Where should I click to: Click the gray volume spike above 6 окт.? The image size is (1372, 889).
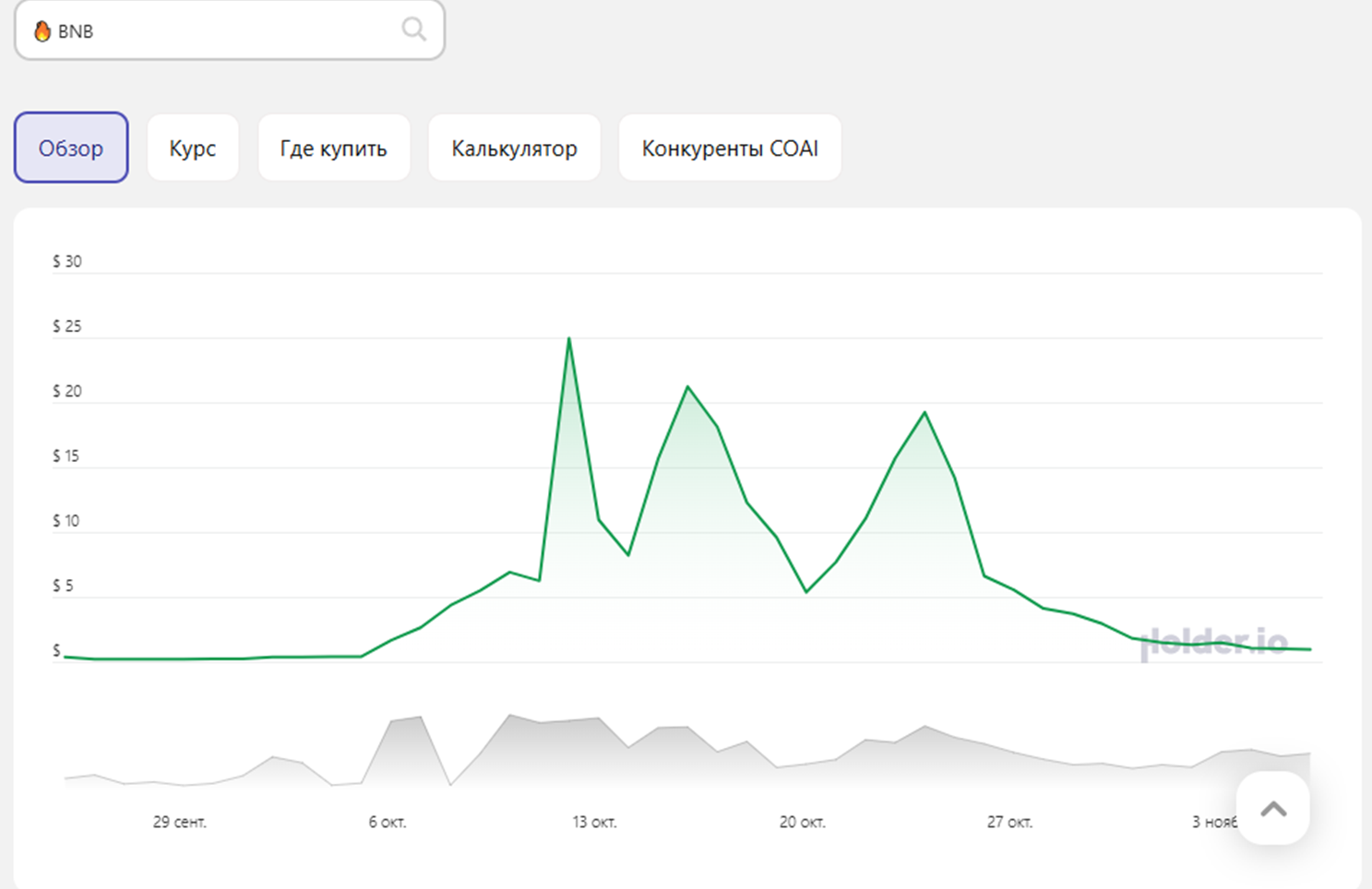408,720
